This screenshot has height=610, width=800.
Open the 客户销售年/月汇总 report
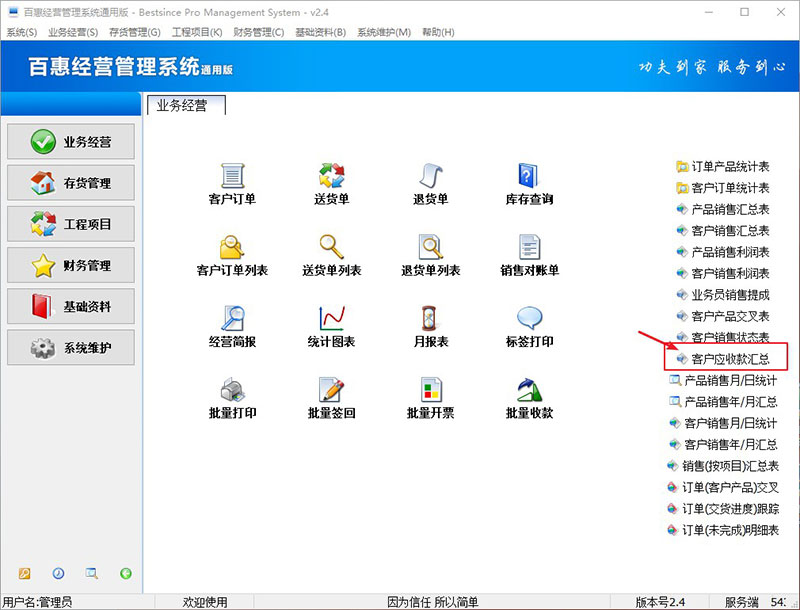pyautogui.click(x=723, y=445)
